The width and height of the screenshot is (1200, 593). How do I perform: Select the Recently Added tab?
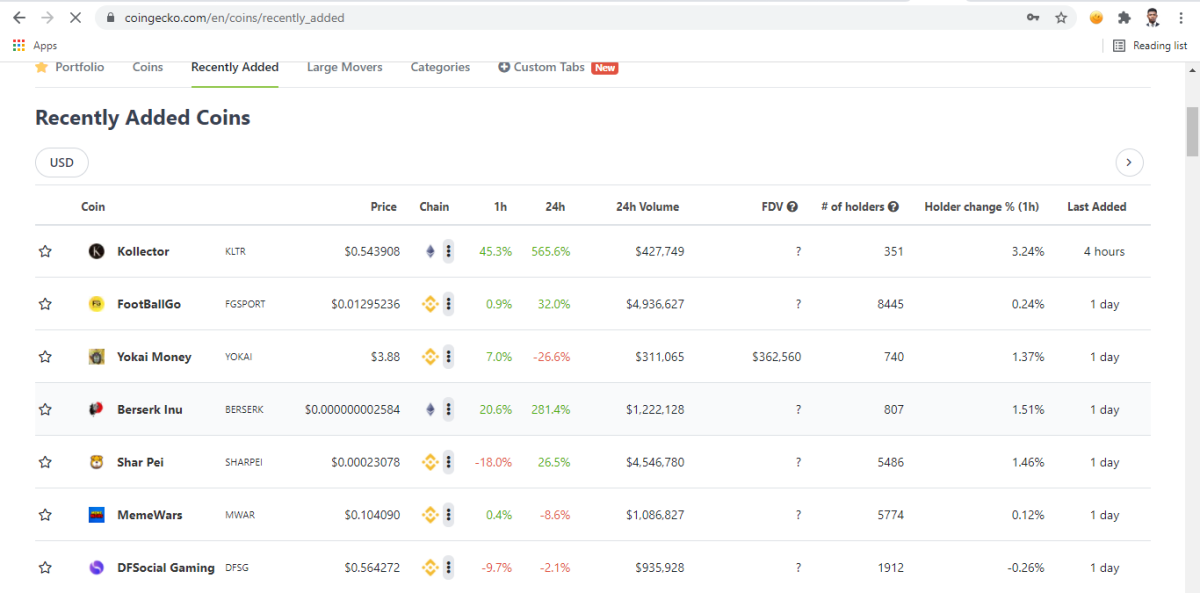point(235,68)
